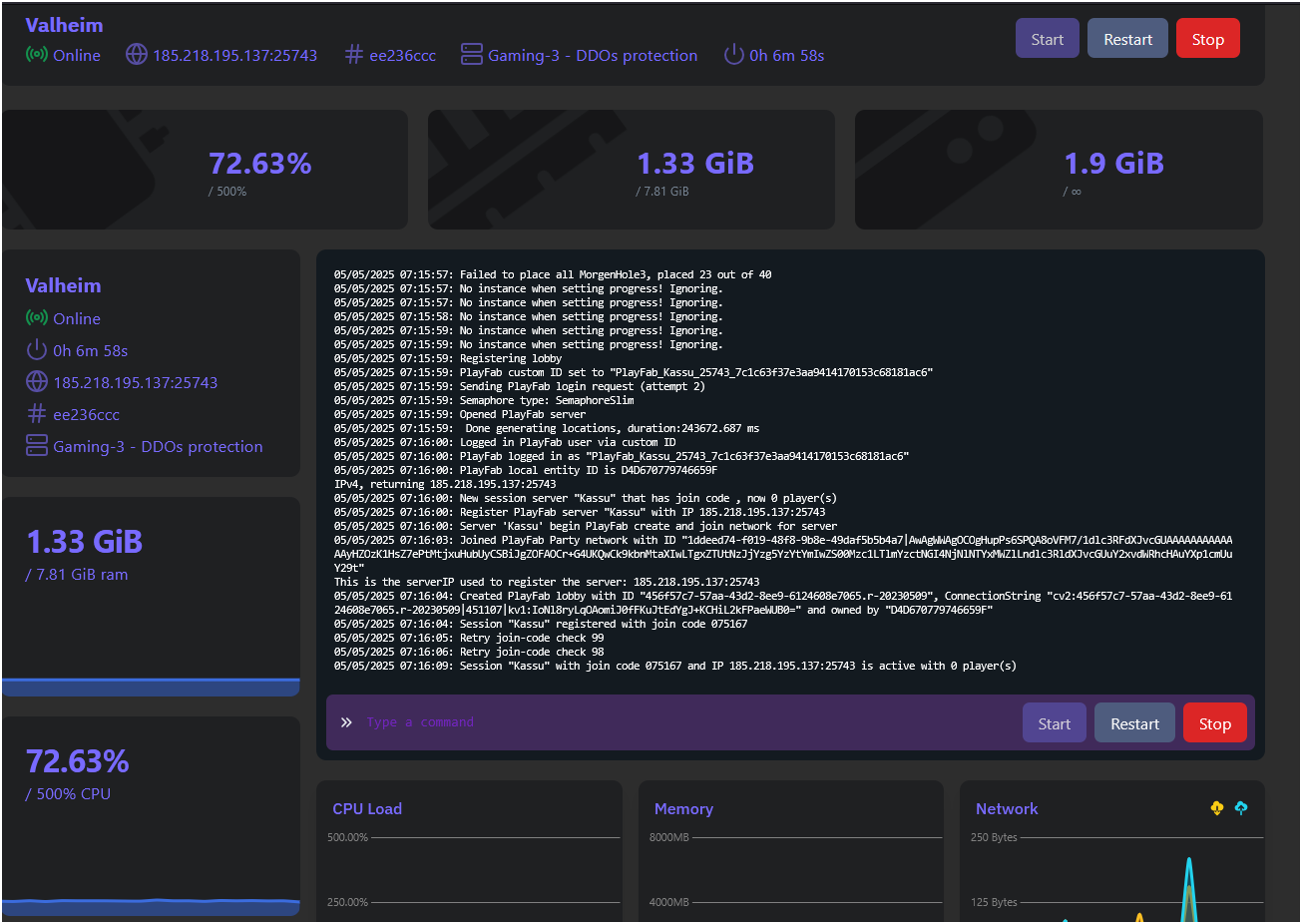Click the 1.9 GiB disk stat card at top

click(x=1059, y=170)
